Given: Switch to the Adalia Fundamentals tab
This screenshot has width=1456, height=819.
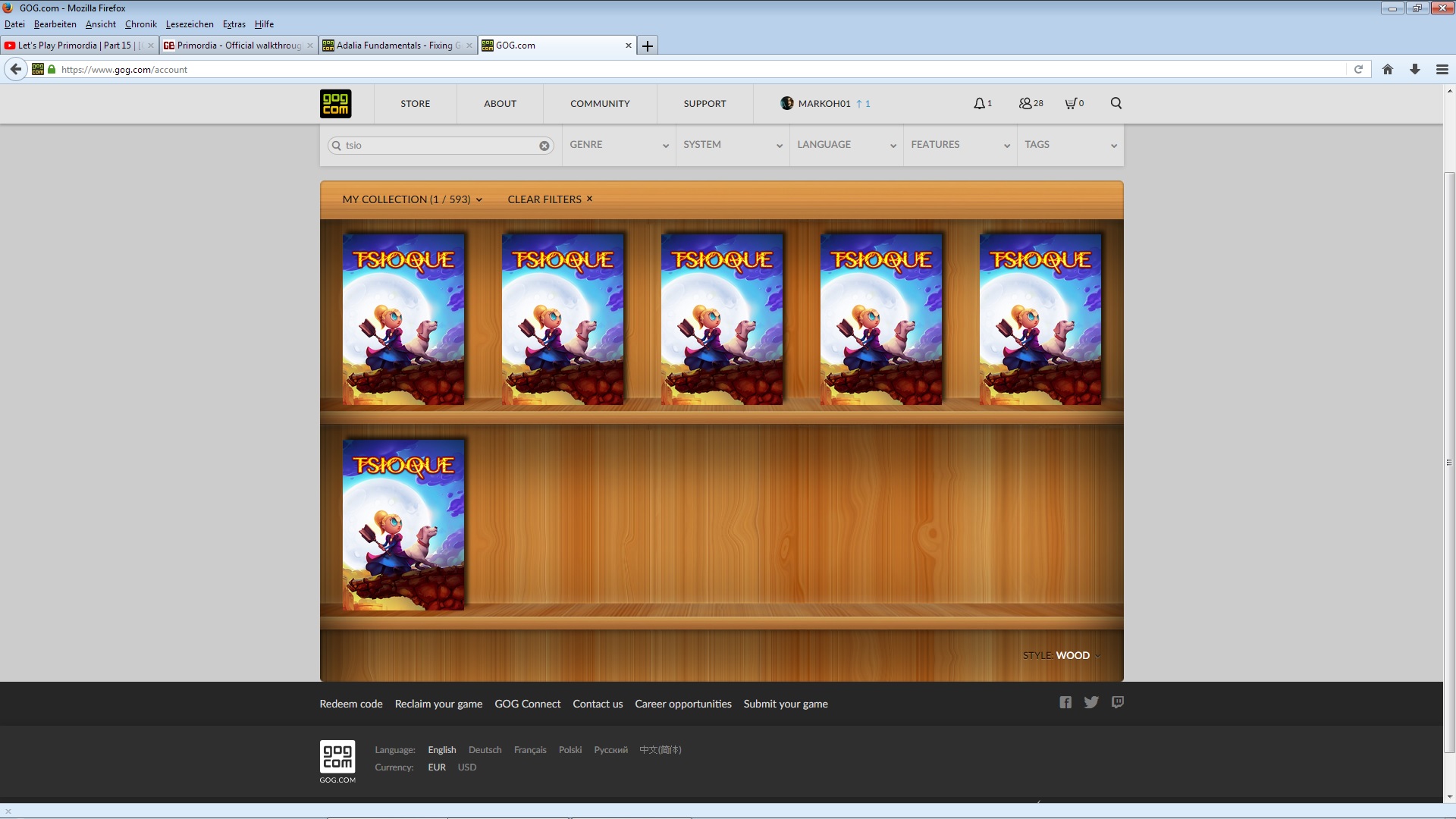Looking at the screenshot, I should click(x=397, y=45).
